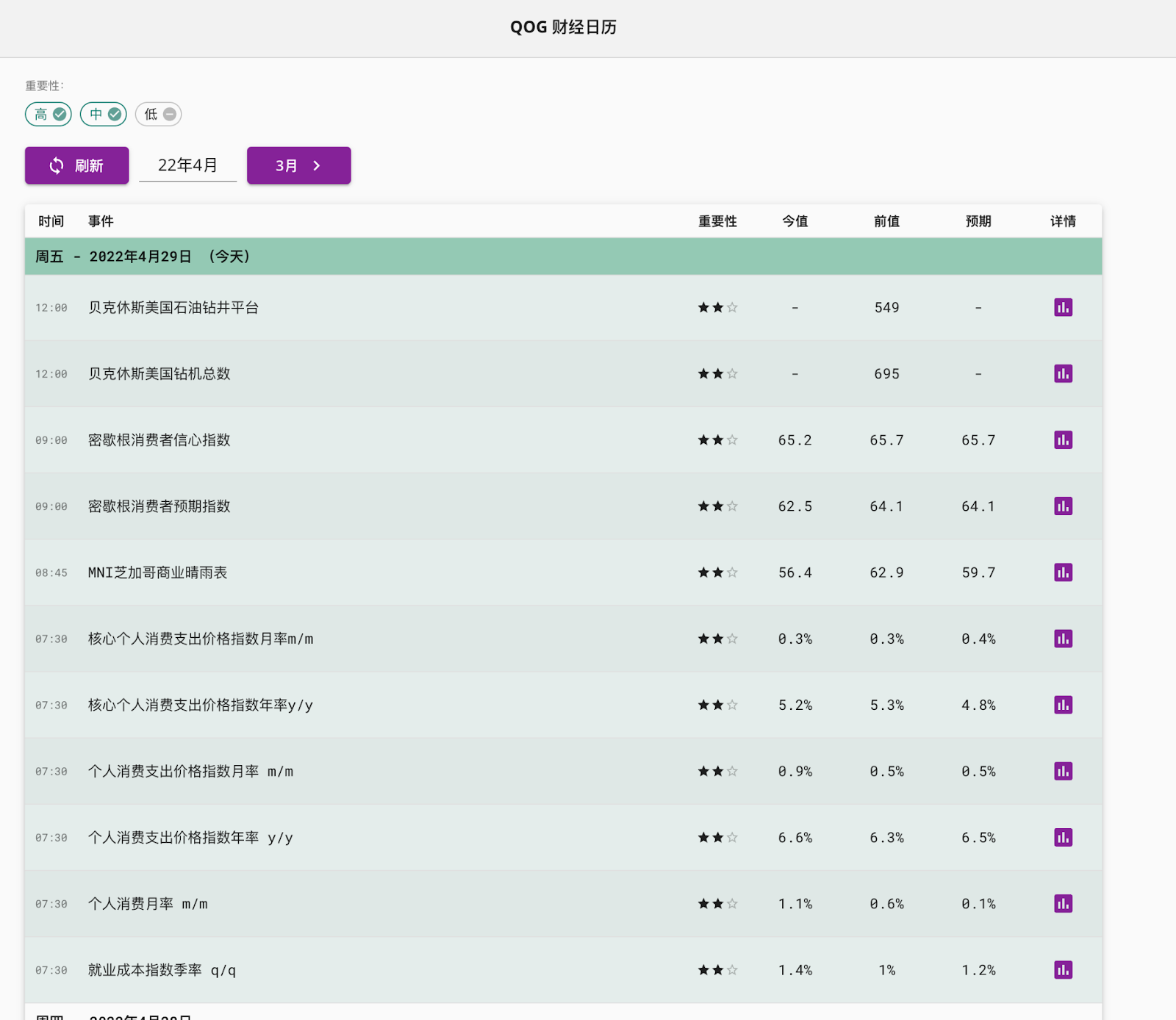Screen dimensions: 1176x1020
Task: Select the 密歇根消费者信心指数 event name
Action: click(159, 439)
